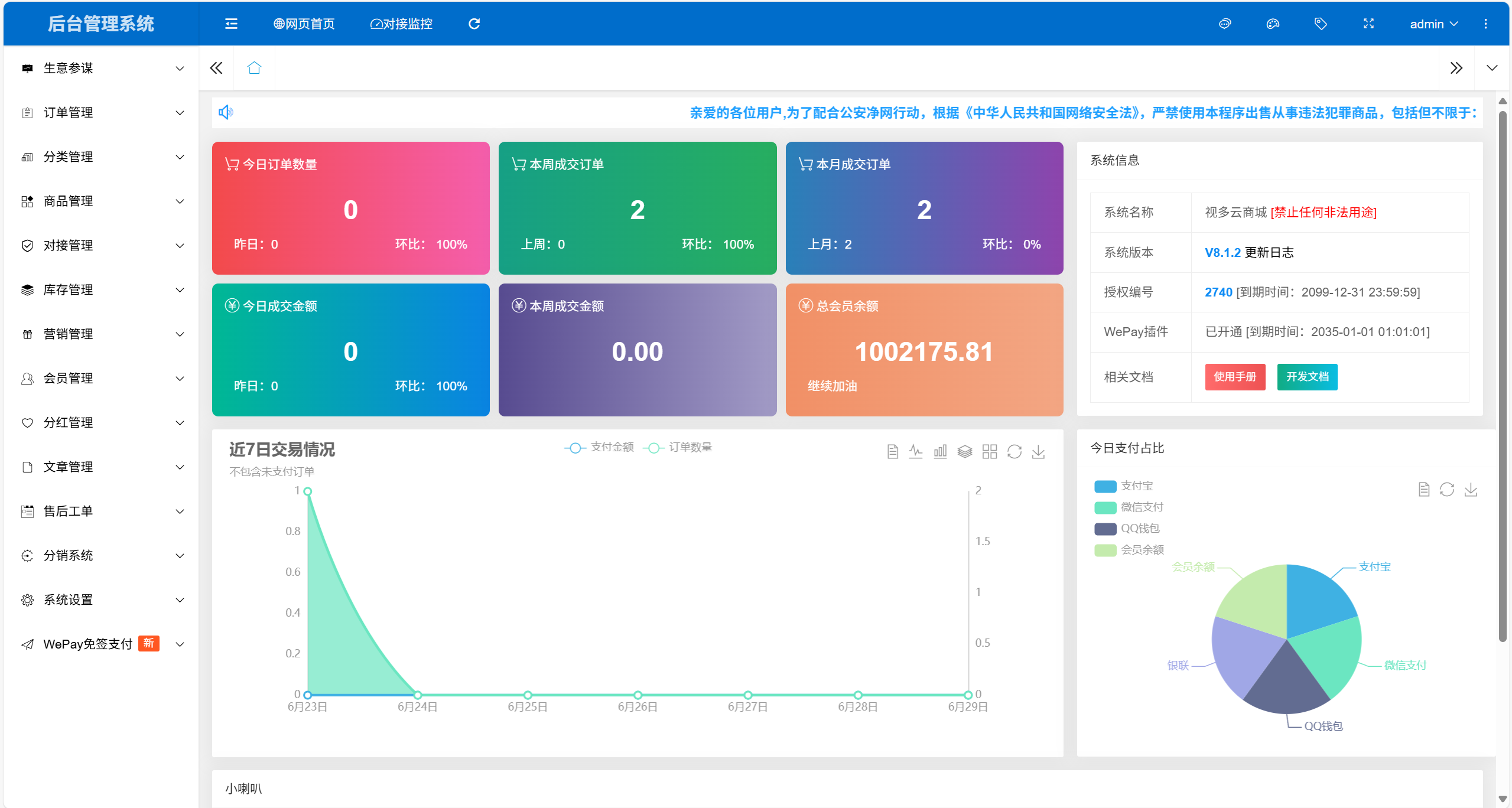This screenshot has width=1512, height=808.
Task: Click the 支付宝 blue legend swatch
Action: tap(1105, 486)
